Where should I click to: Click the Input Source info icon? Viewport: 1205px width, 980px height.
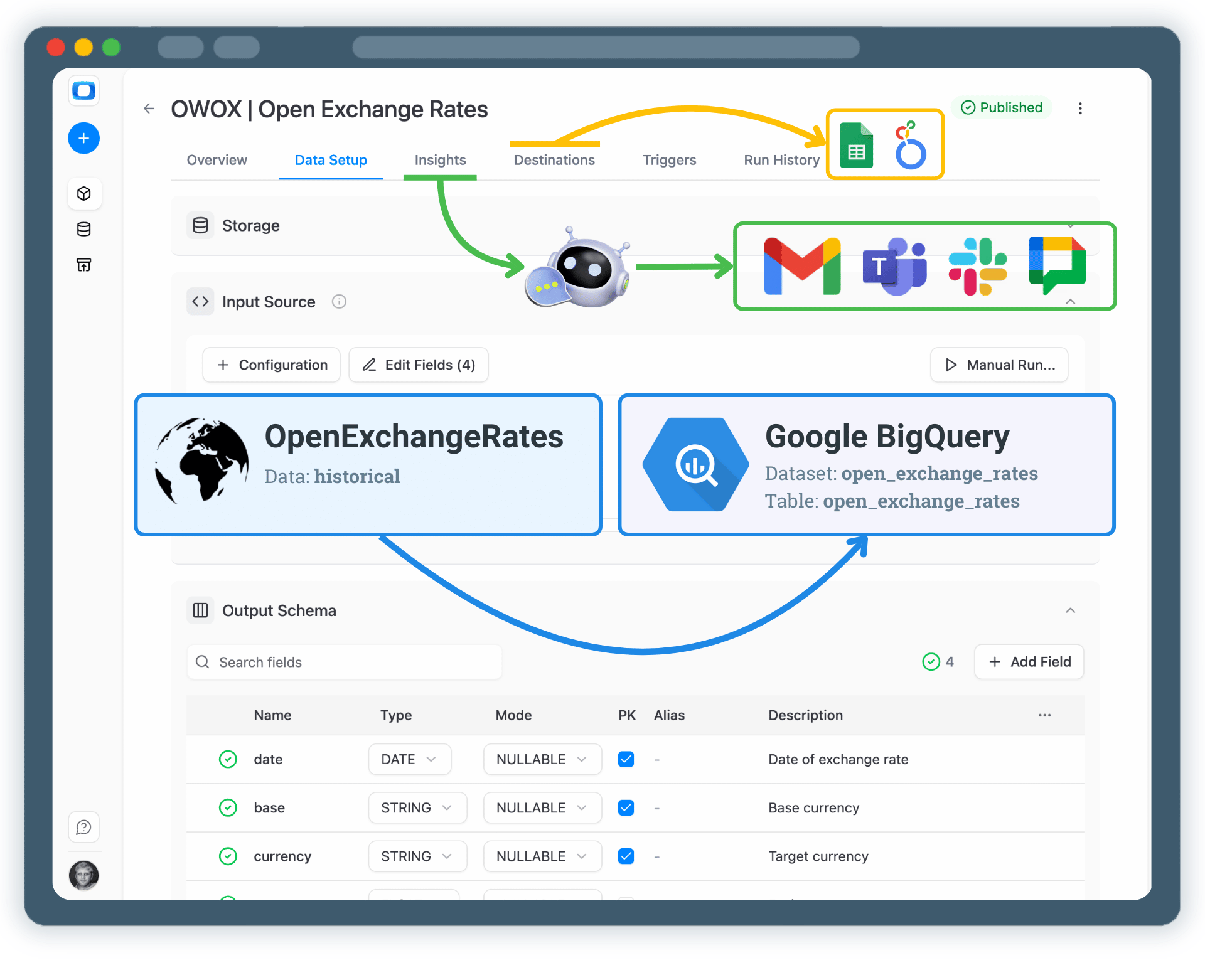tap(339, 301)
